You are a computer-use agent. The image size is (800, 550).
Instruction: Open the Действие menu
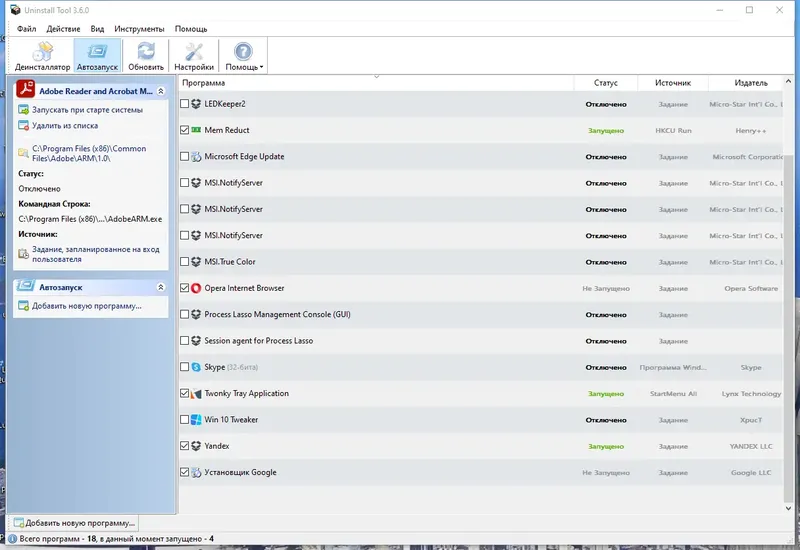click(x=63, y=29)
